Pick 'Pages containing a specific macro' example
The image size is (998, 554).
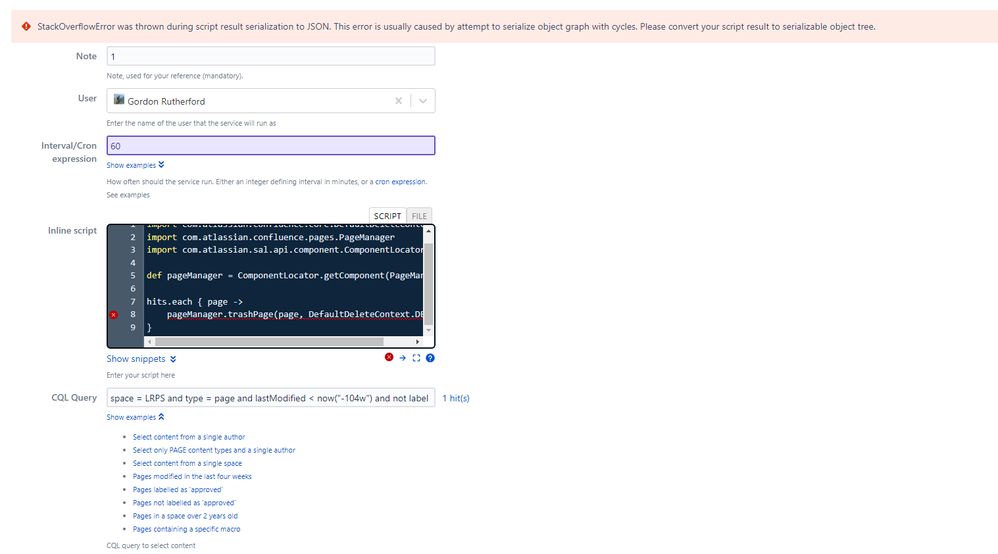click(186, 529)
